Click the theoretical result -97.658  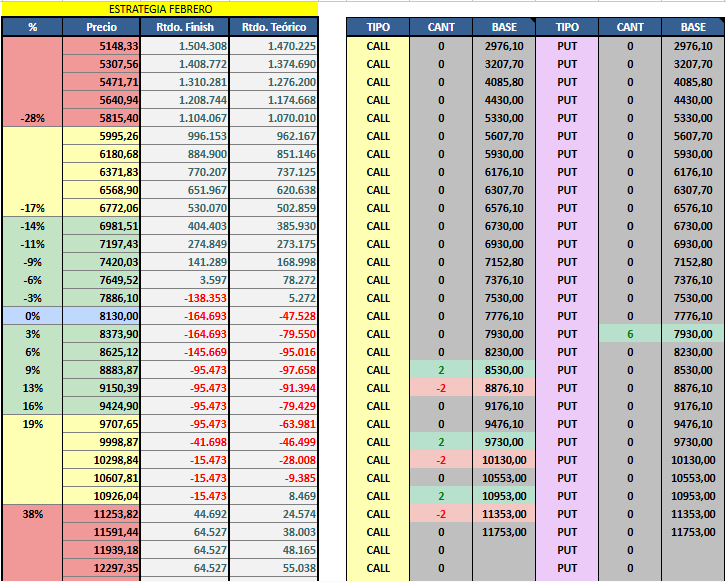[x=274, y=370]
